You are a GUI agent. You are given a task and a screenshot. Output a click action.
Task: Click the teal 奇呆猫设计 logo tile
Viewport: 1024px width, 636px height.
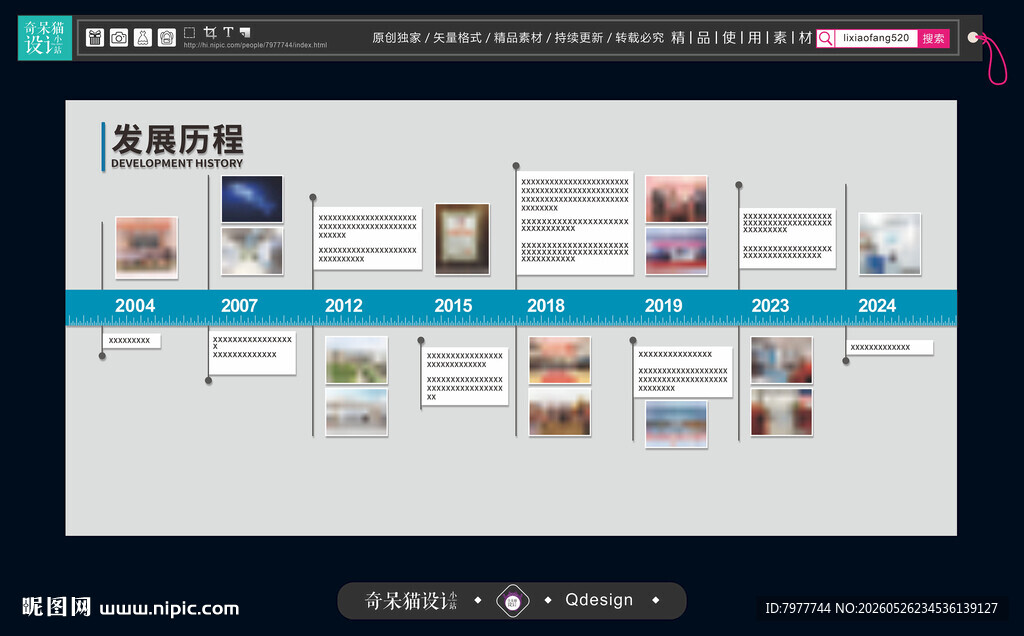[44, 38]
